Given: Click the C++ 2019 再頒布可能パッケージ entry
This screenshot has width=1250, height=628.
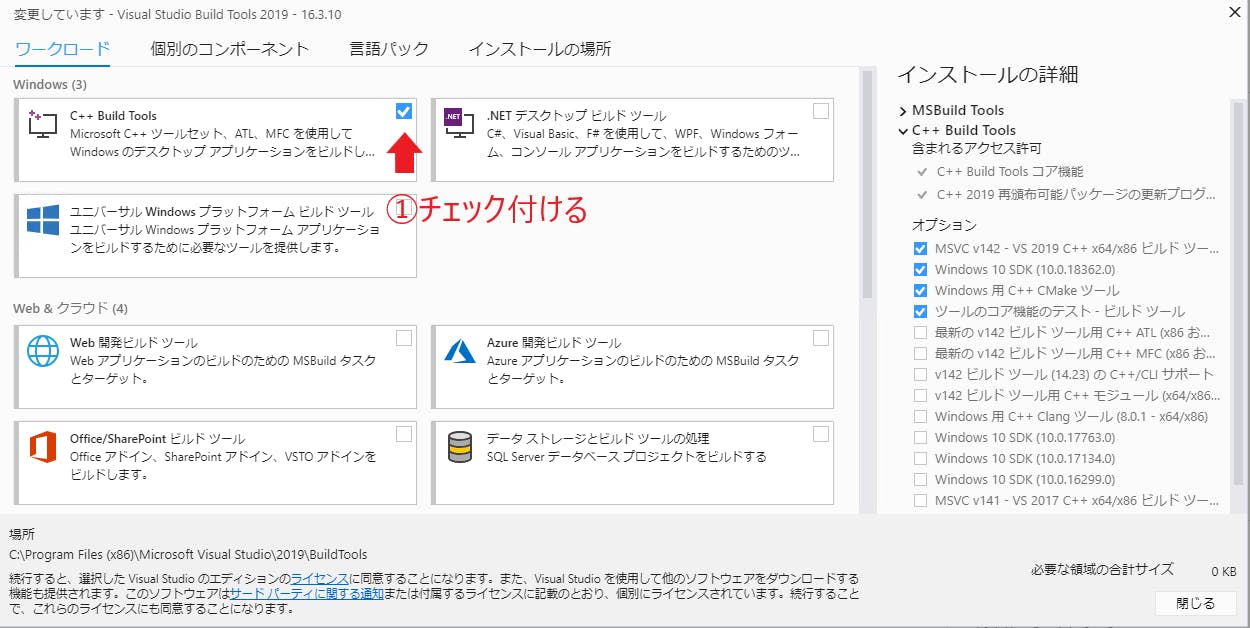Looking at the screenshot, I should [x=1076, y=193].
